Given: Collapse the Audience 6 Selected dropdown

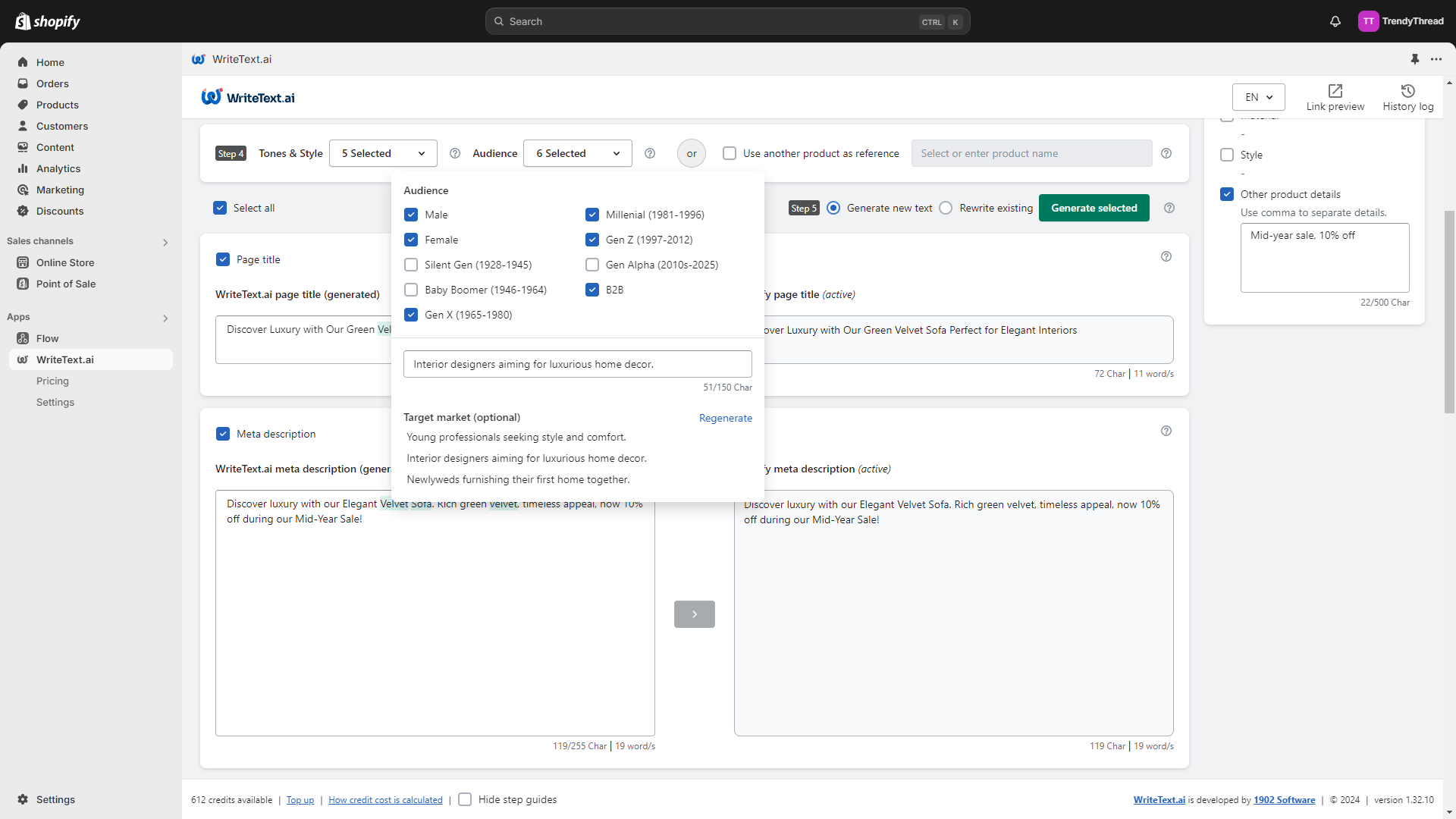Looking at the screenshot, I should (x=578, y=153).
